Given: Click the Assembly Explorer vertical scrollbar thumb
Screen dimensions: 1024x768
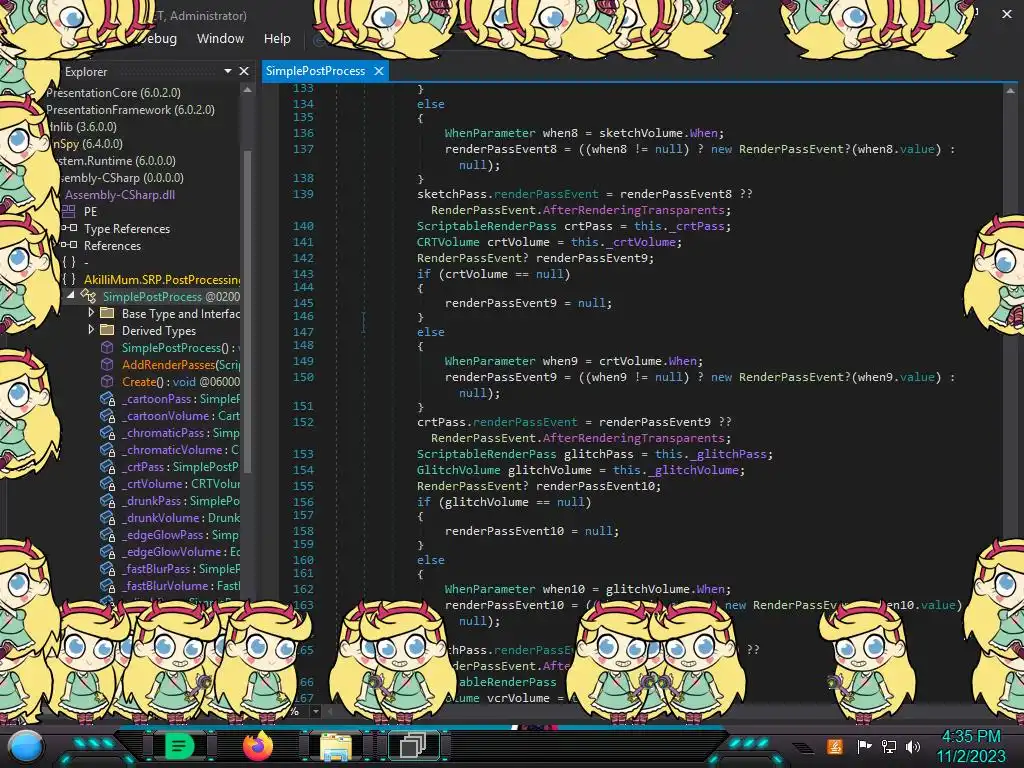Looking at the screenshot, I should (x=248, y=310).
